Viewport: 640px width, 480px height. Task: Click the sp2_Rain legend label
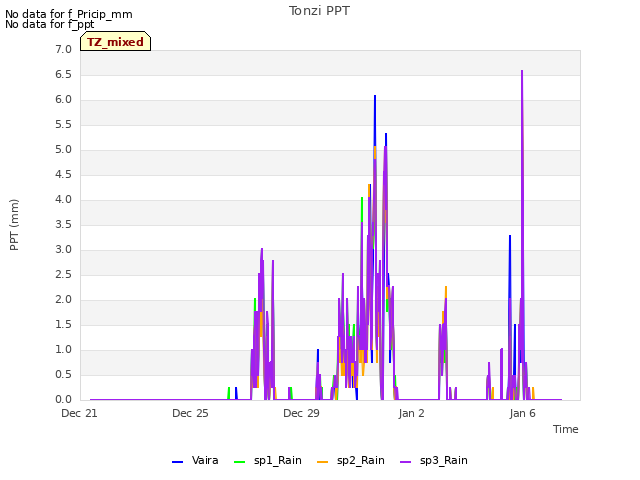click(361, 460)
